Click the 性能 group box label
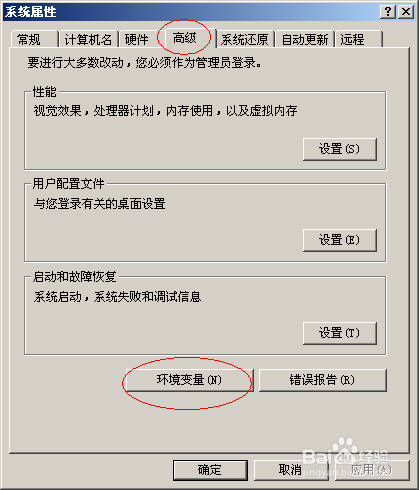This screenshot has height=490, width=419. coord(45,92)
